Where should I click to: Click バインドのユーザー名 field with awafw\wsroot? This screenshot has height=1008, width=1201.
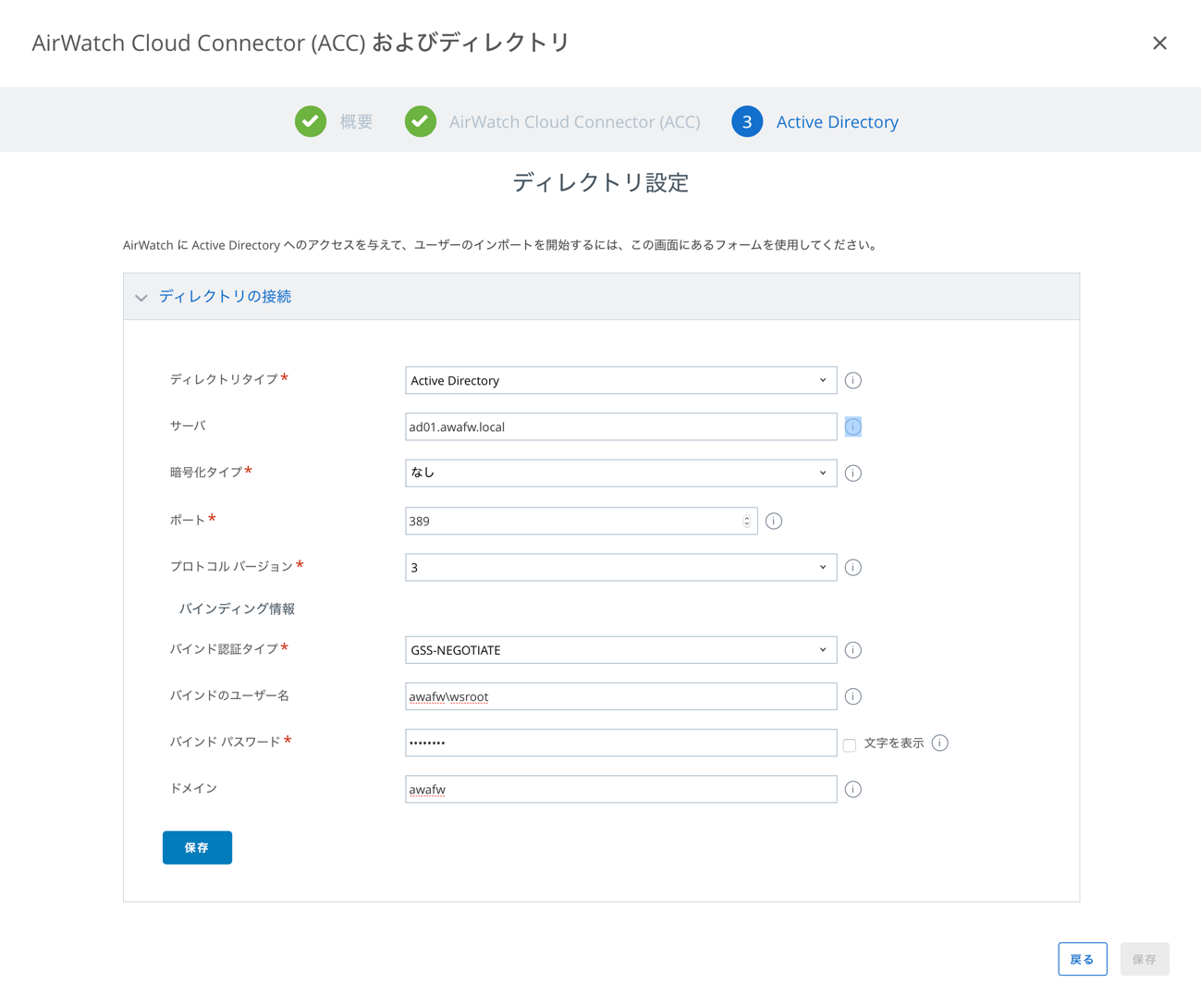pos(621,696)
